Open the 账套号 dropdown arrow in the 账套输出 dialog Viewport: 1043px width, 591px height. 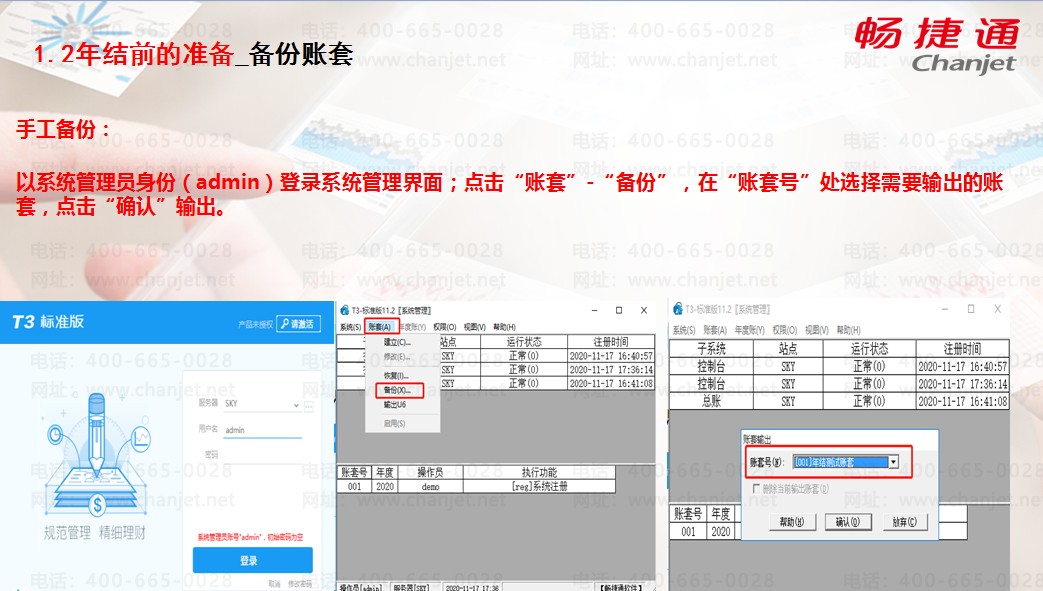894,462
